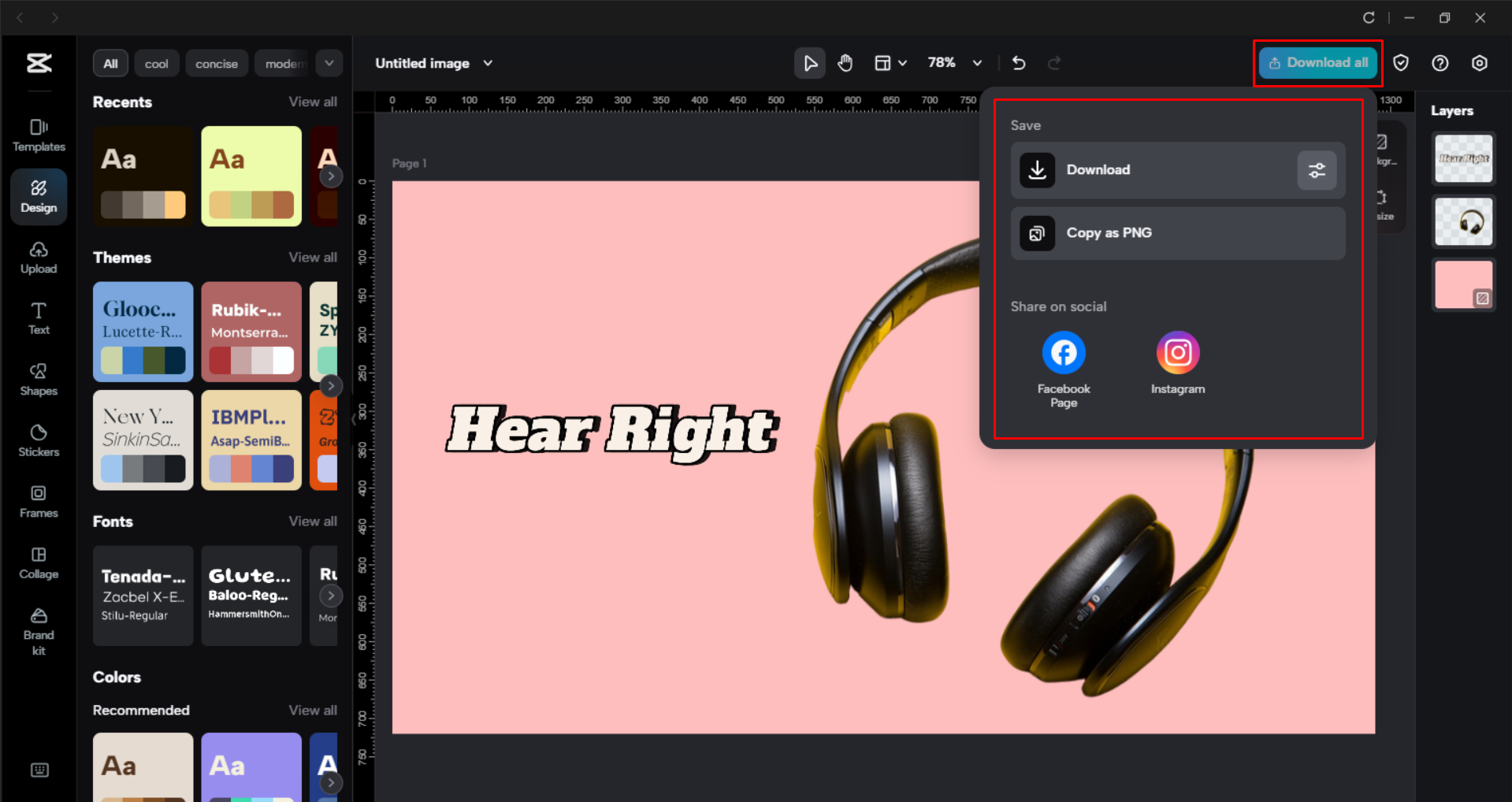Select the headphones layer thumbnail in Layers
1512x802 pixels.
coord(1462,221)
